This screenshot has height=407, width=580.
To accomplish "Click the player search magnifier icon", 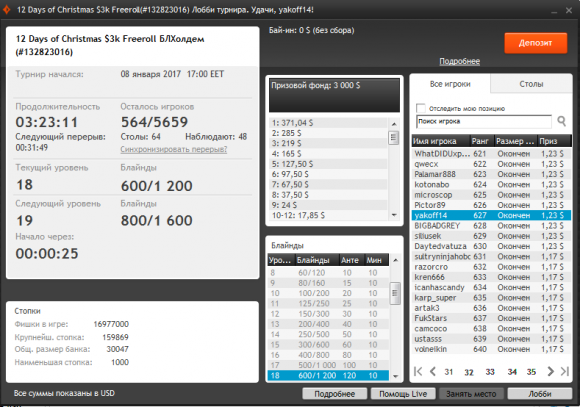I will [562, 121].
